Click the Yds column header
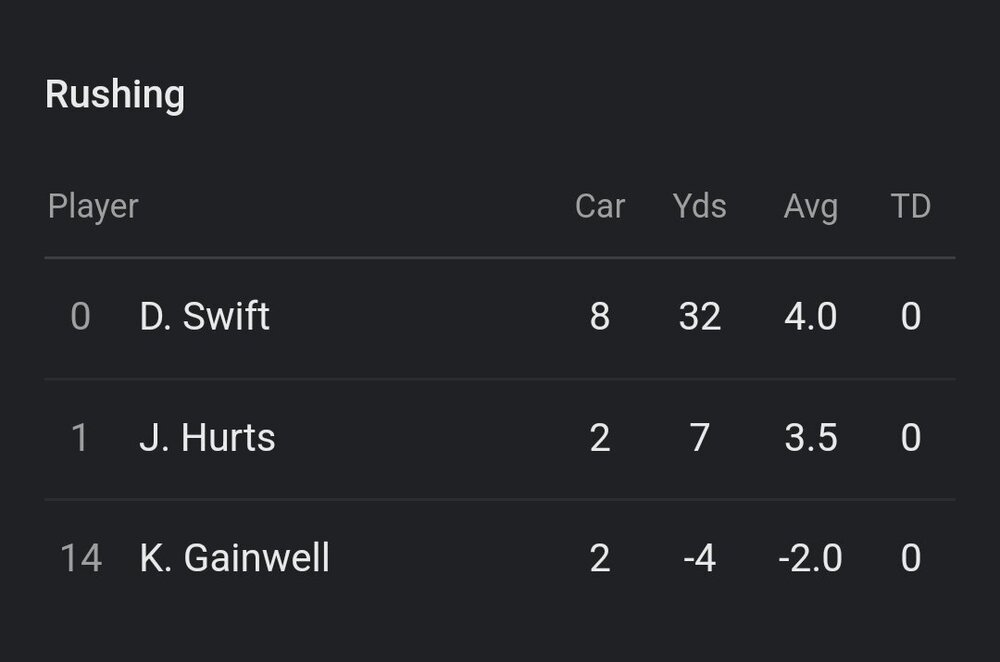The image size is (1000, 662). click(699, 207)
